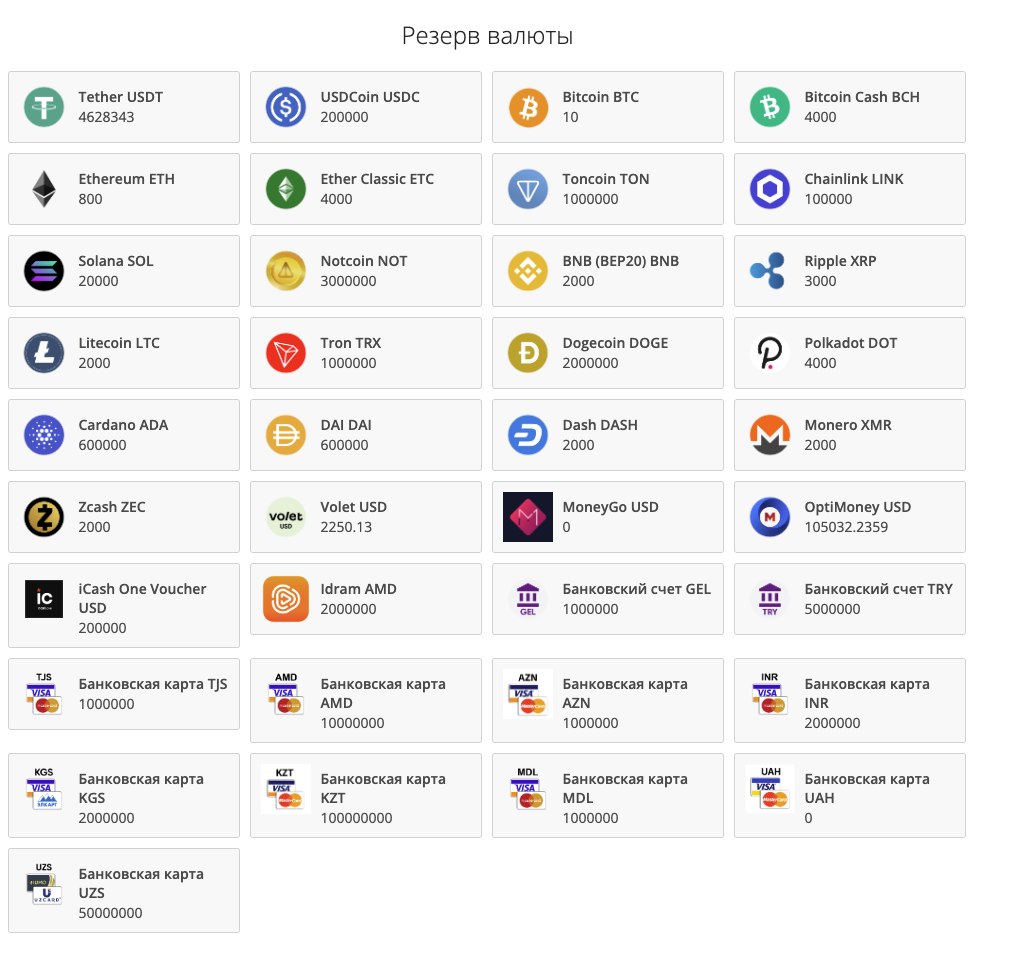The image size is (1035, 959).
Task: Click the Volet USD logo thumbnail
Action: tap(286, 517)
